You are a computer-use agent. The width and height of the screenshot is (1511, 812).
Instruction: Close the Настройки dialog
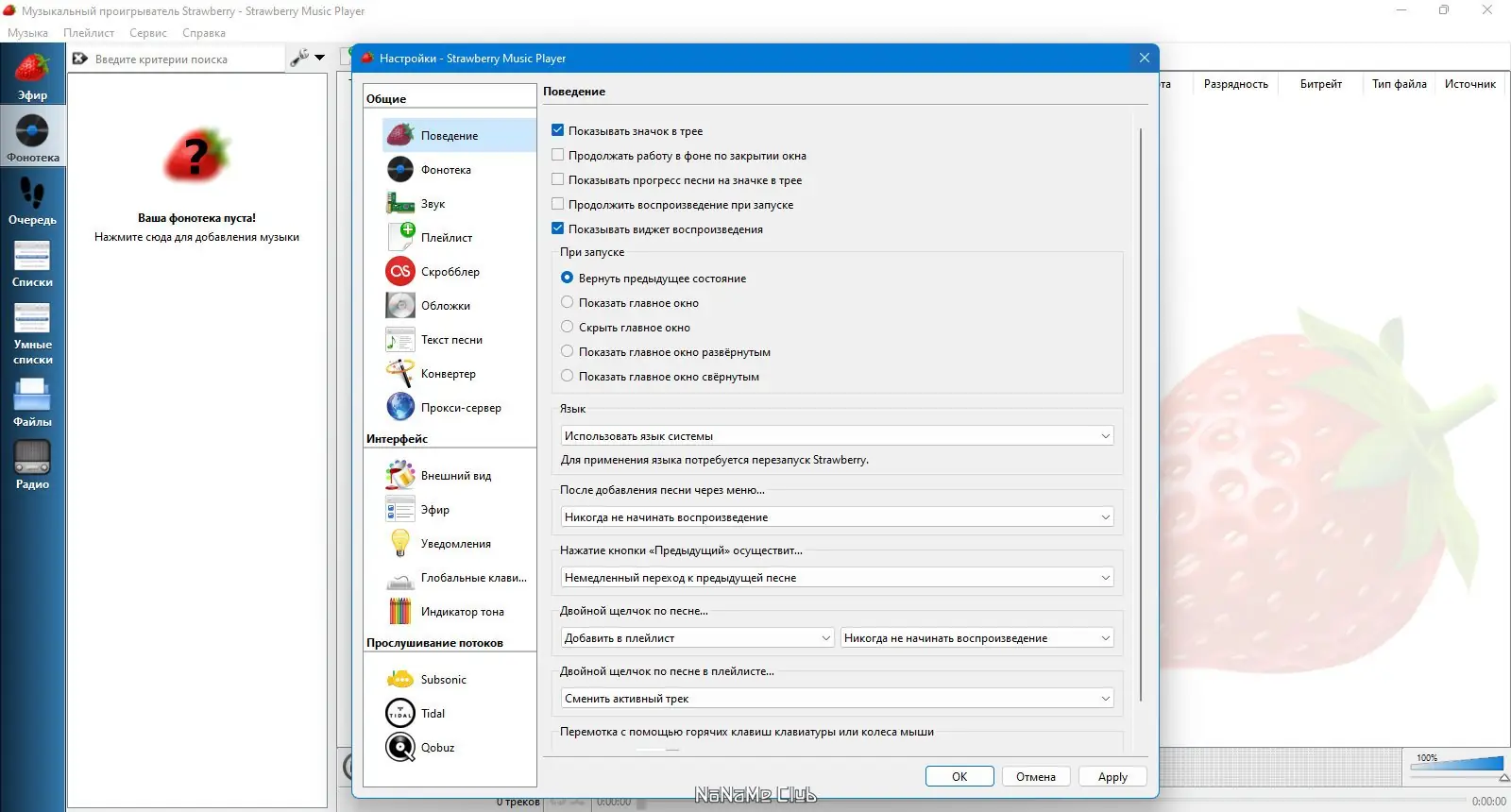click(1144, 58)
